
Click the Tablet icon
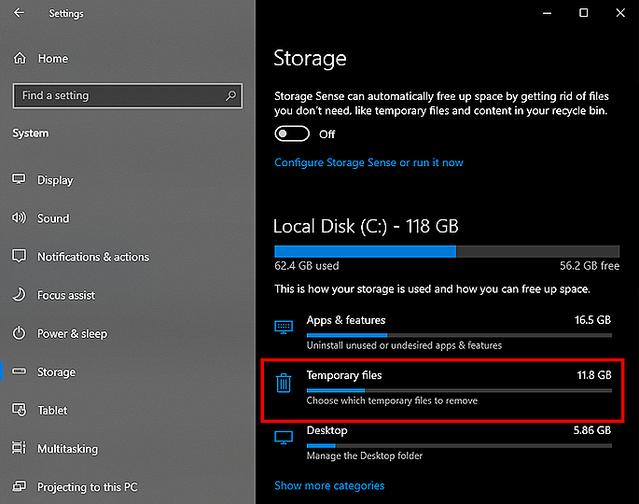tap(19, 409)
